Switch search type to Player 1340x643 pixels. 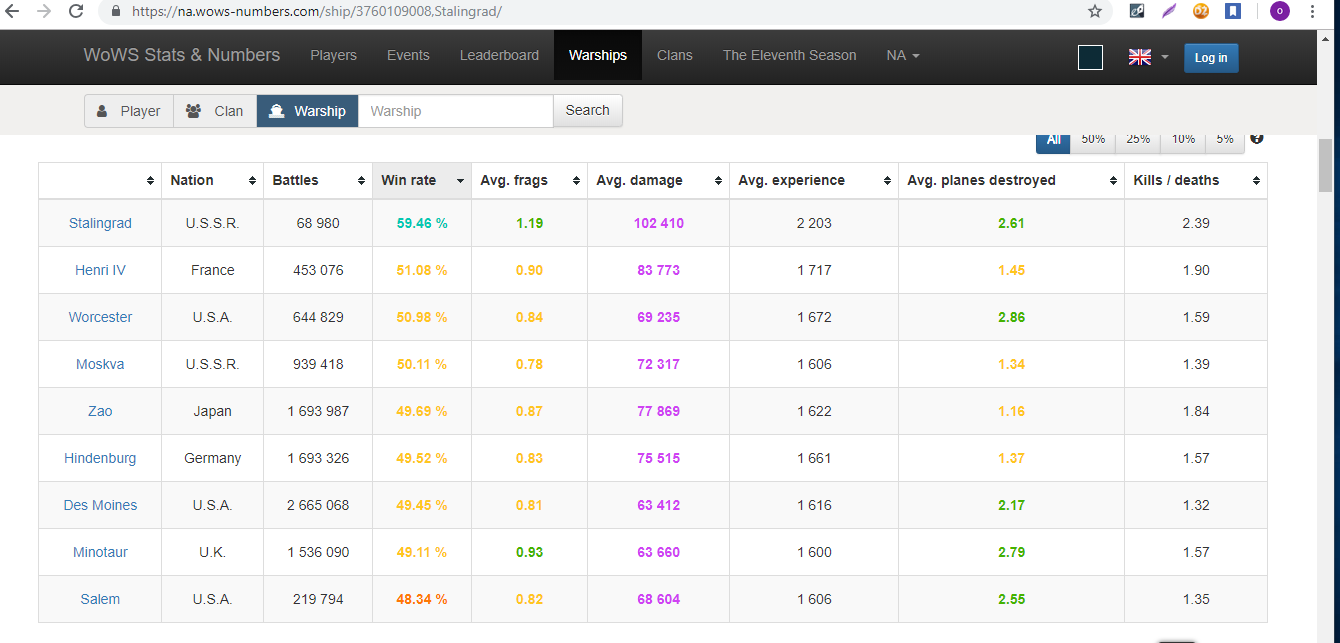[129, 111]
